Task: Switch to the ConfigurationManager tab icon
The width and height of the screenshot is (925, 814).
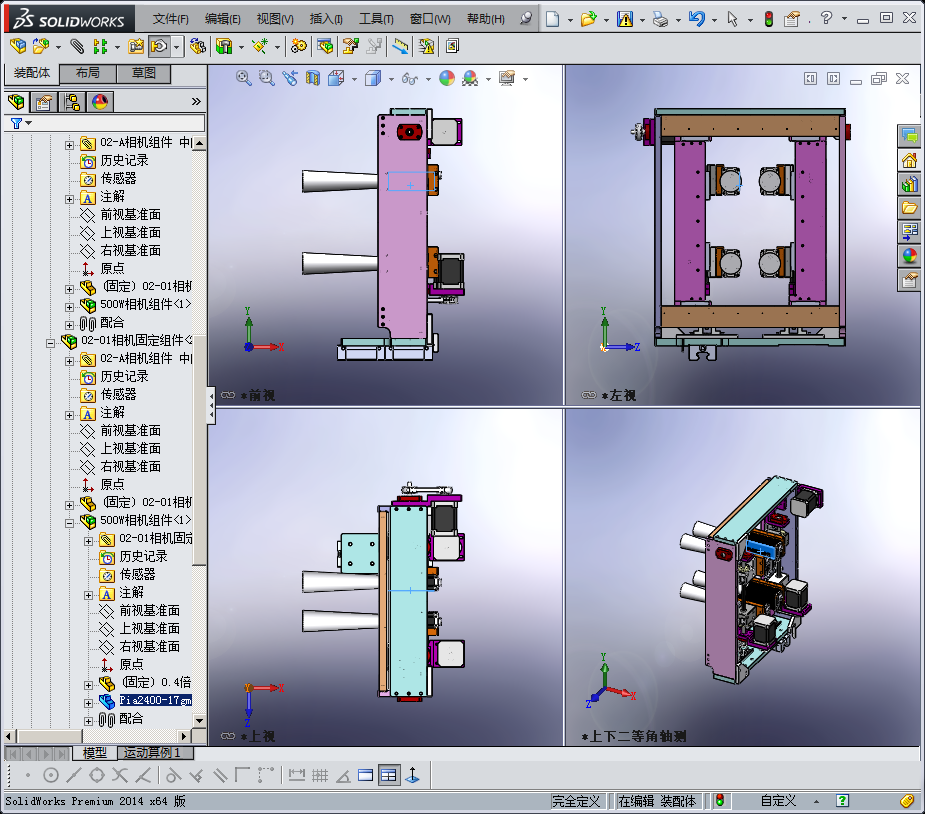Action: pyautogui.click(x=72, y=102)
